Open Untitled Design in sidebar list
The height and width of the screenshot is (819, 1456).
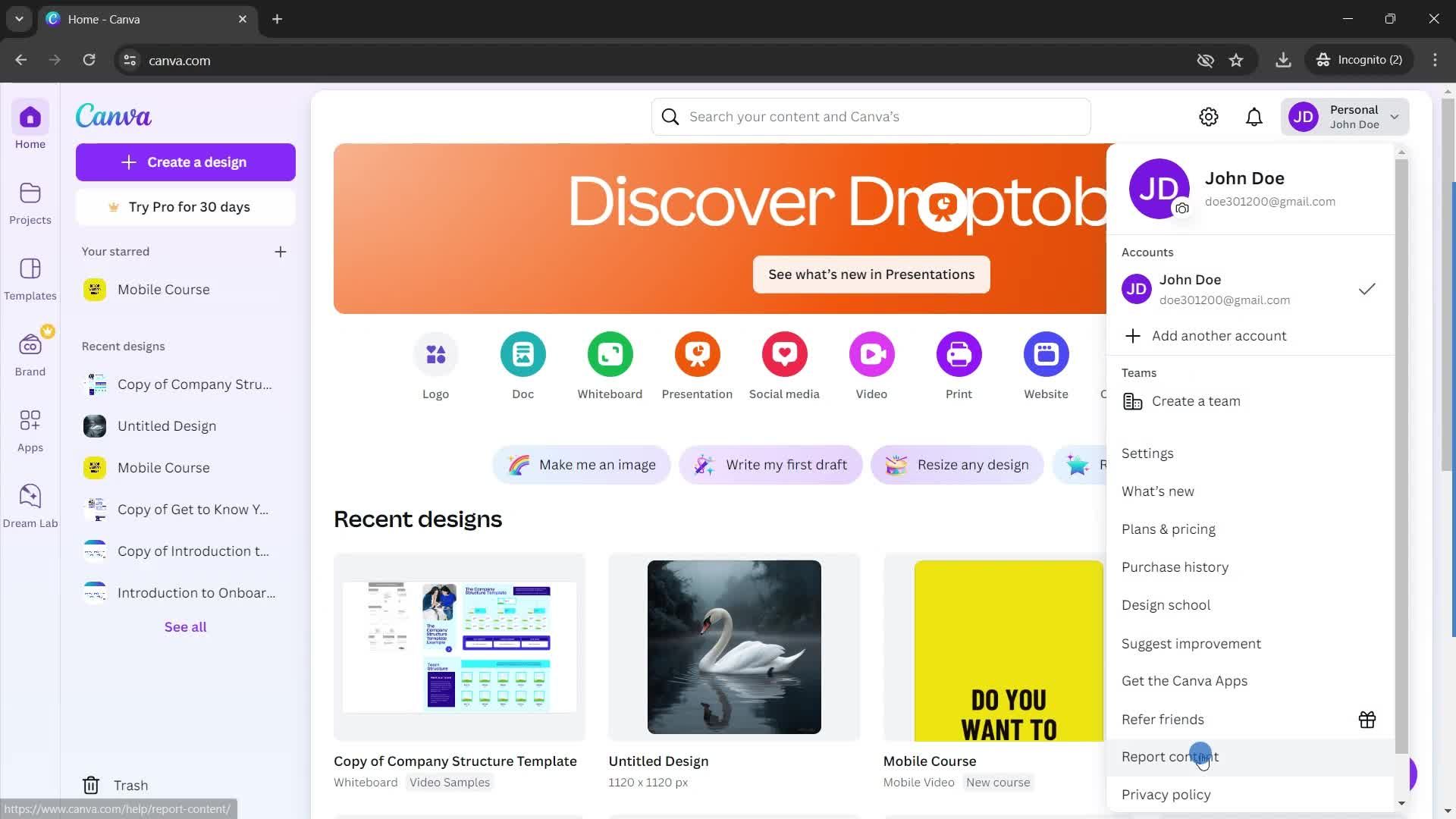click(186, 426)
